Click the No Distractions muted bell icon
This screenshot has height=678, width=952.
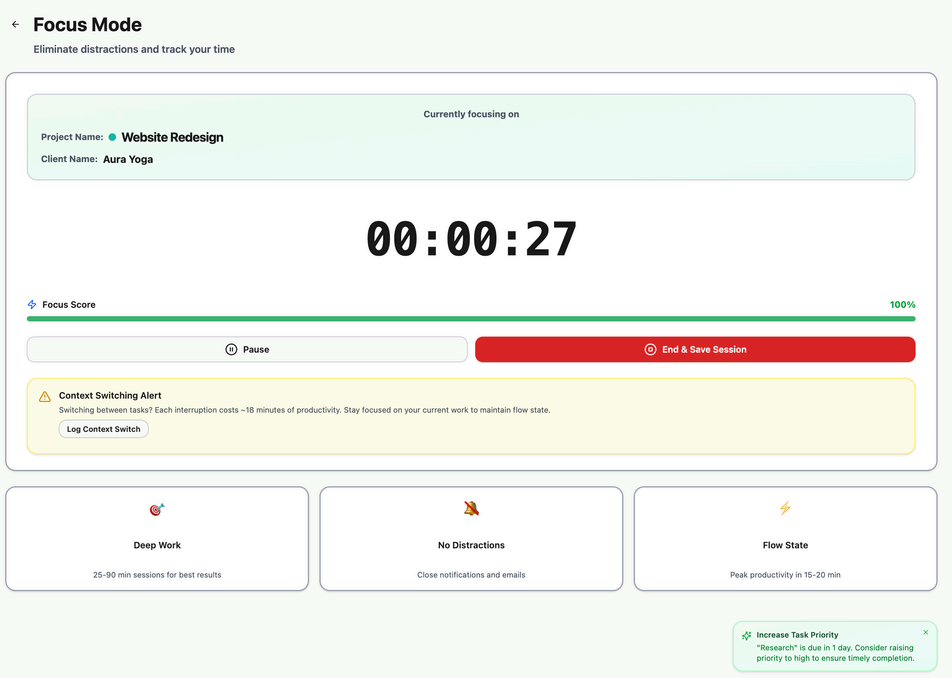coord(471,509)
